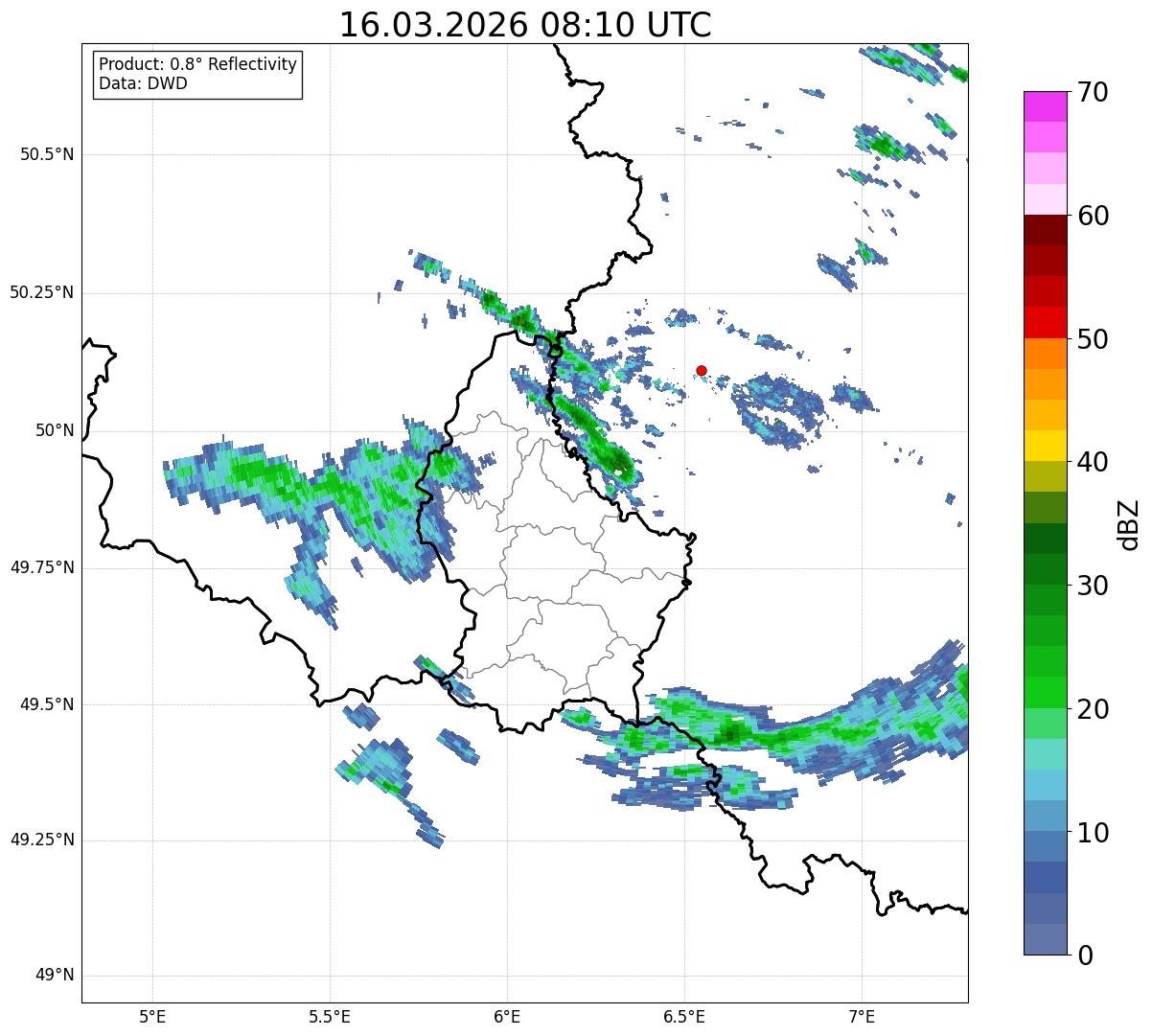The width and height of the screenshot is (1152, 1036).
Task: Click the orange colorbar swatch below 50 dBZ
Action: point(1046,354)
